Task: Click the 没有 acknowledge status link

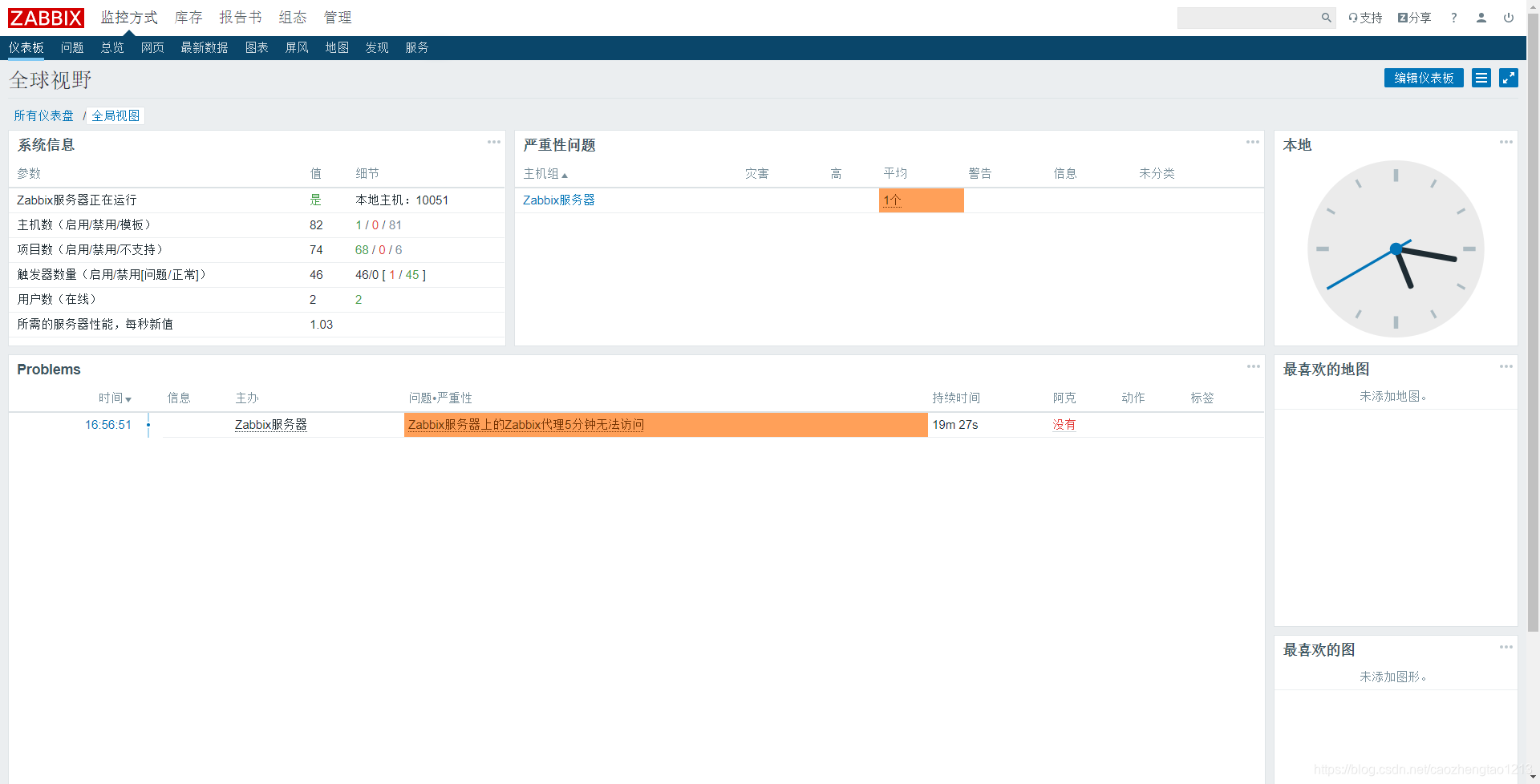Action: (1064, 425)
